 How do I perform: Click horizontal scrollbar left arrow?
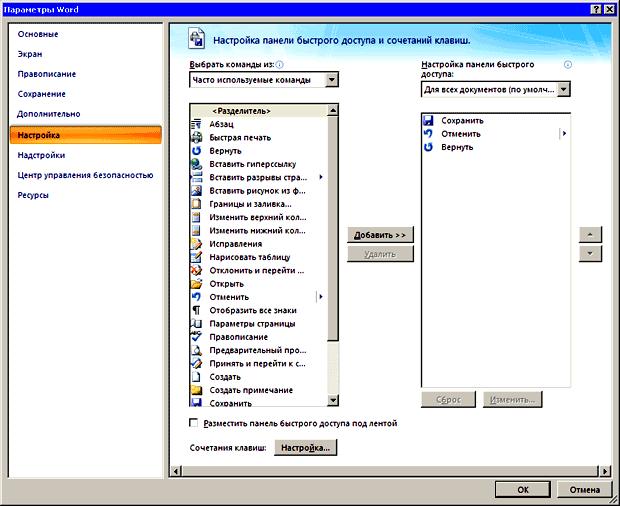point(176,471)
